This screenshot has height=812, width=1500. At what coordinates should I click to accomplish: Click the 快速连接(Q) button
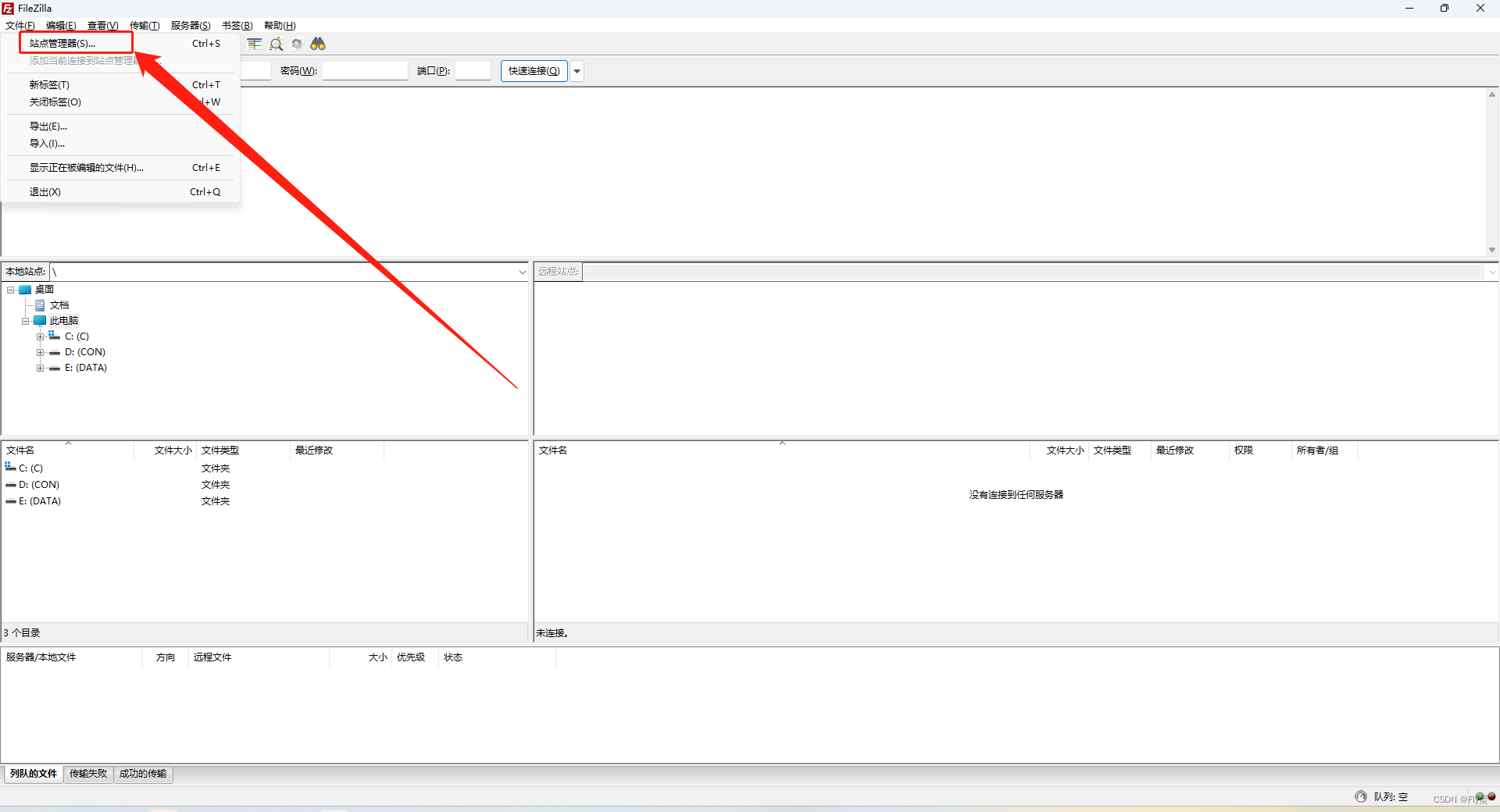click(534, 71)
